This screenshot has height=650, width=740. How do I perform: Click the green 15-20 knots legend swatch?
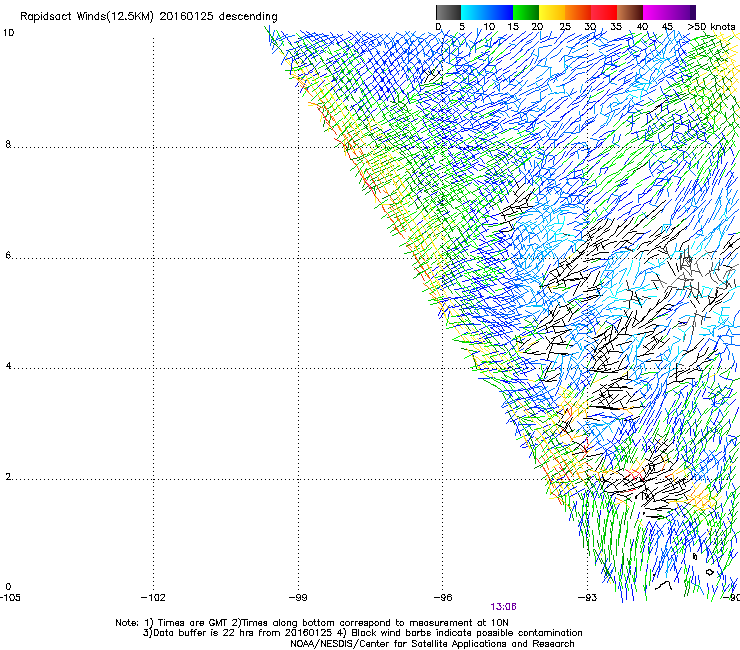click(526, 12)
